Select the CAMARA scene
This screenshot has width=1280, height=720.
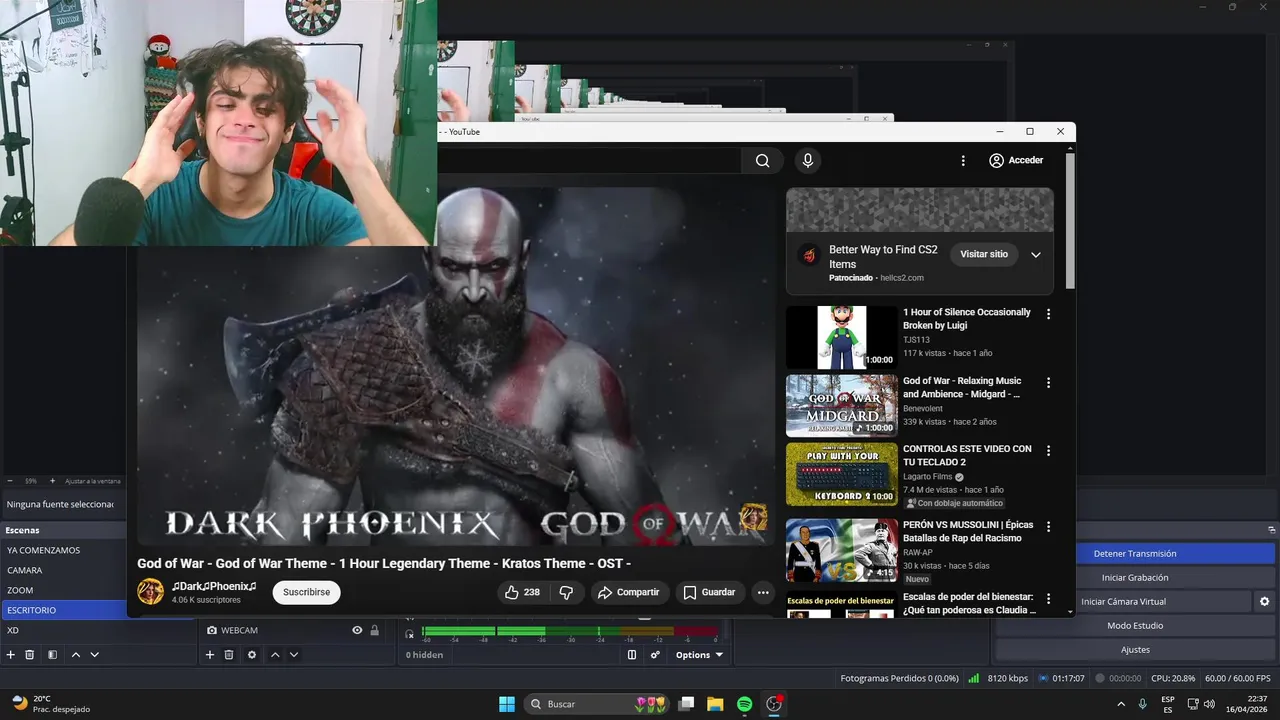(x=63, y=570)
